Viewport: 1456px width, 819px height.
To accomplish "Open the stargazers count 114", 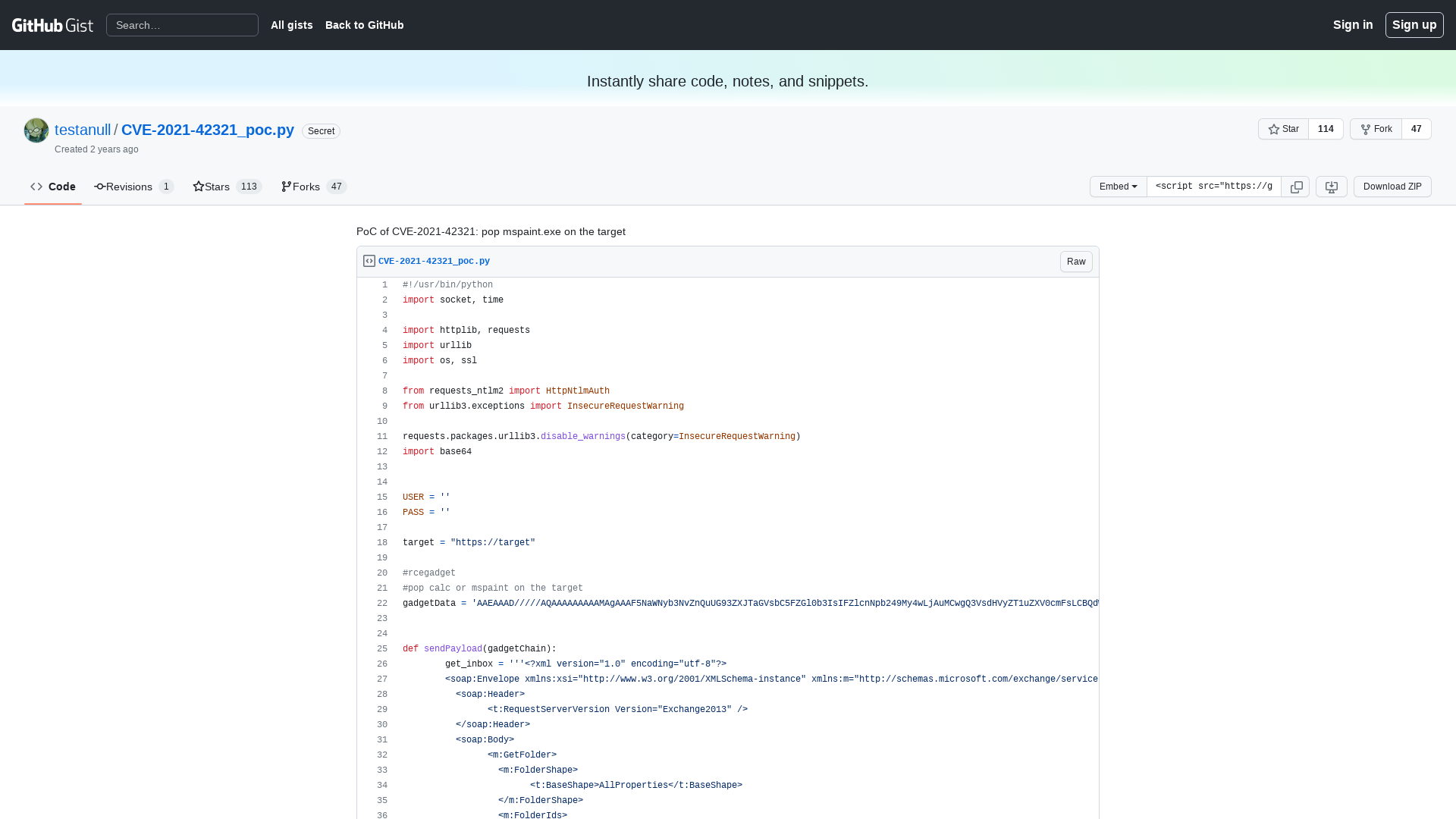I will [1326, 129].
